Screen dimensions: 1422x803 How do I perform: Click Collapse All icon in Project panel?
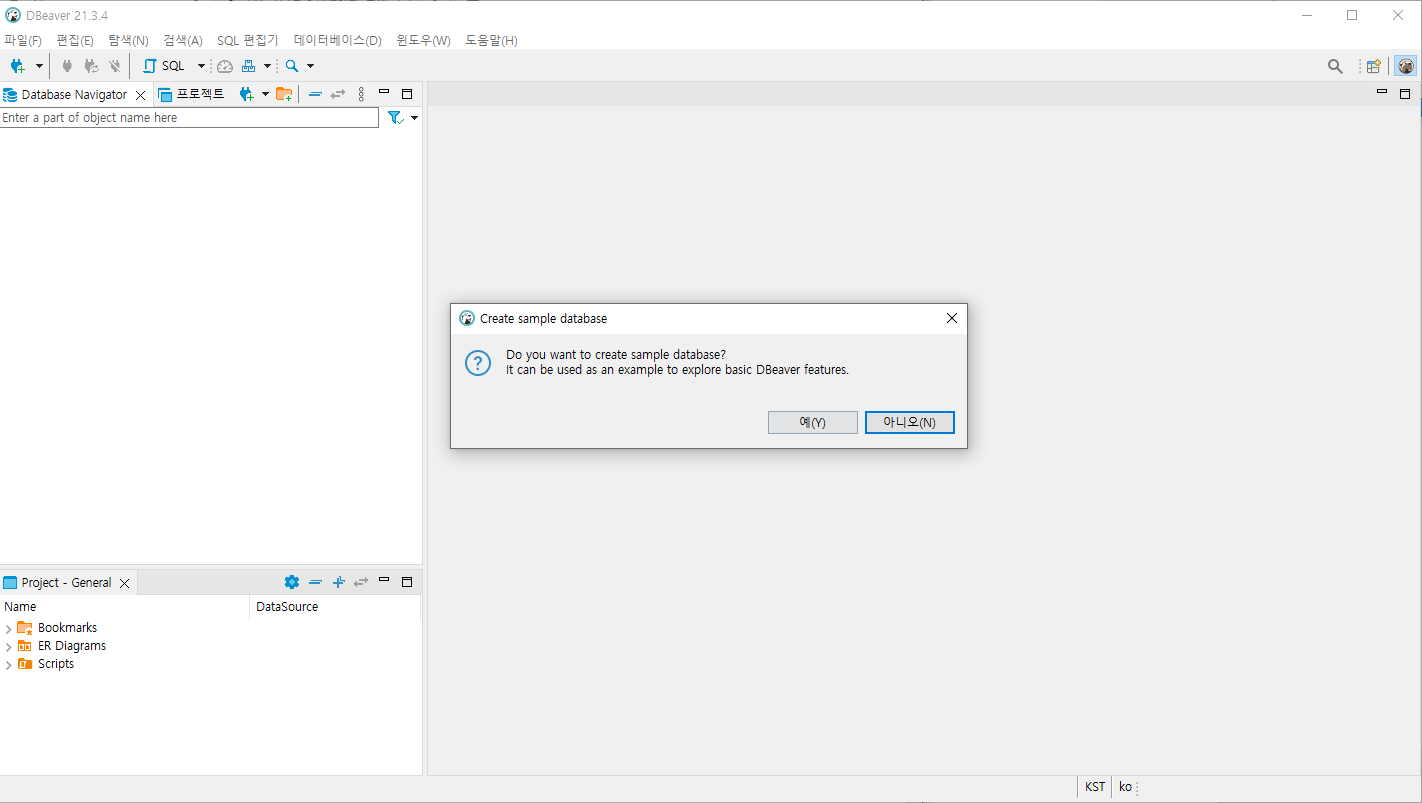(315, 582)
